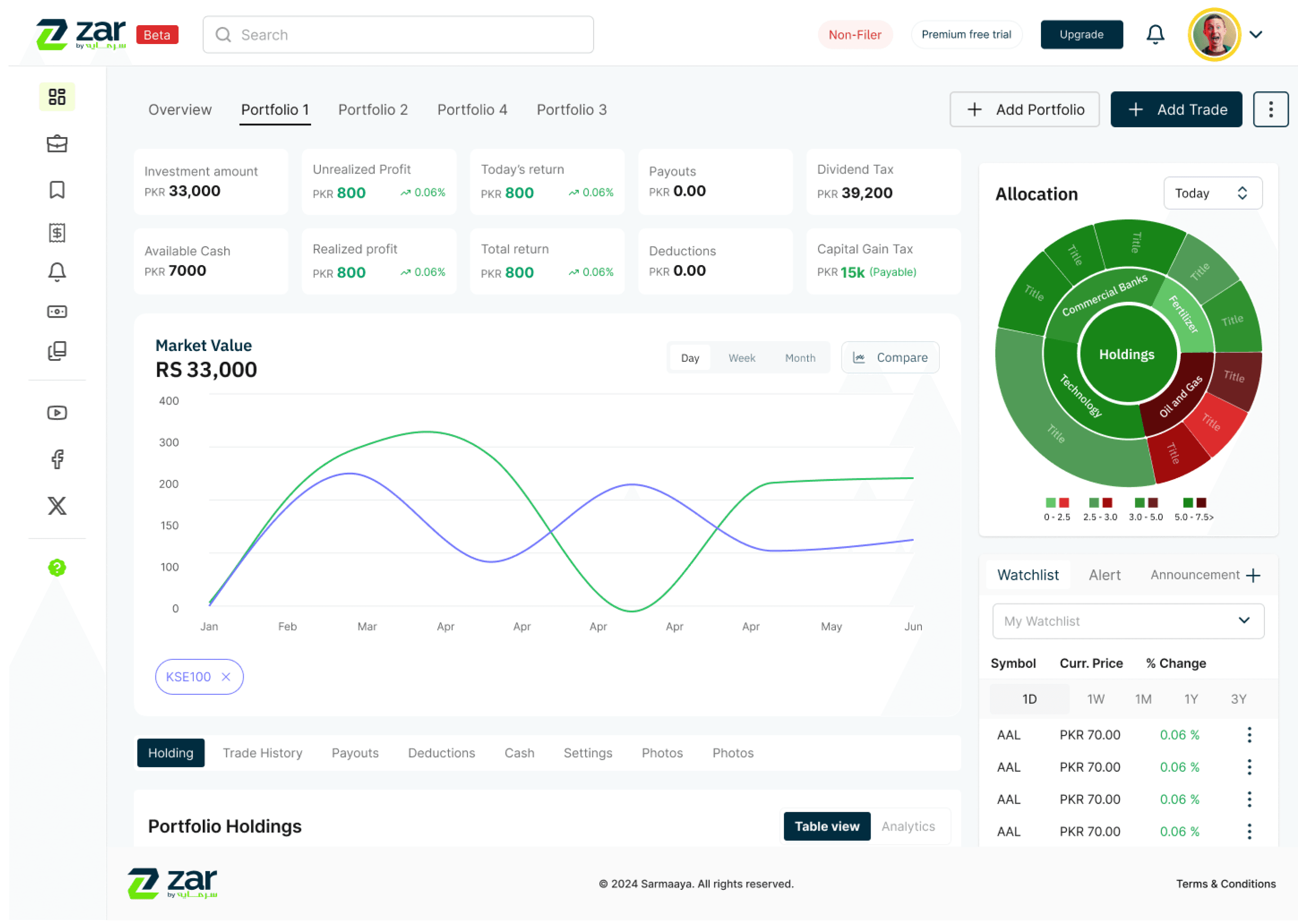Viewport: 1298px width, 924px height.
Task: Expand the My Watchlist dropdown
Action: pyautogui.click(x=1128, y=621)
